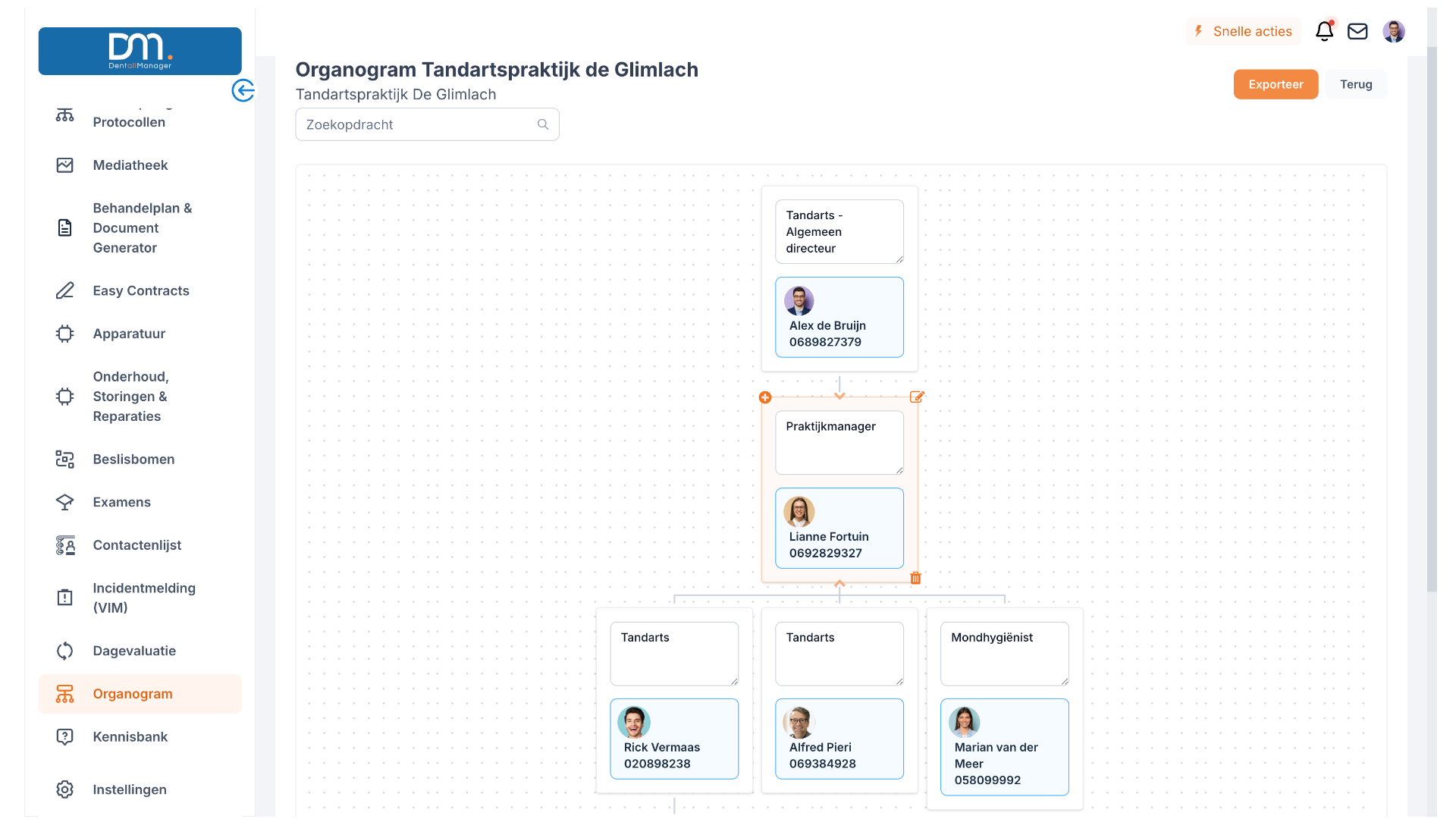Viewport: 1456px width, 819px height.
Task: Delete the Praktijkmanager node via the trash icon
Action: coord(915,578)
